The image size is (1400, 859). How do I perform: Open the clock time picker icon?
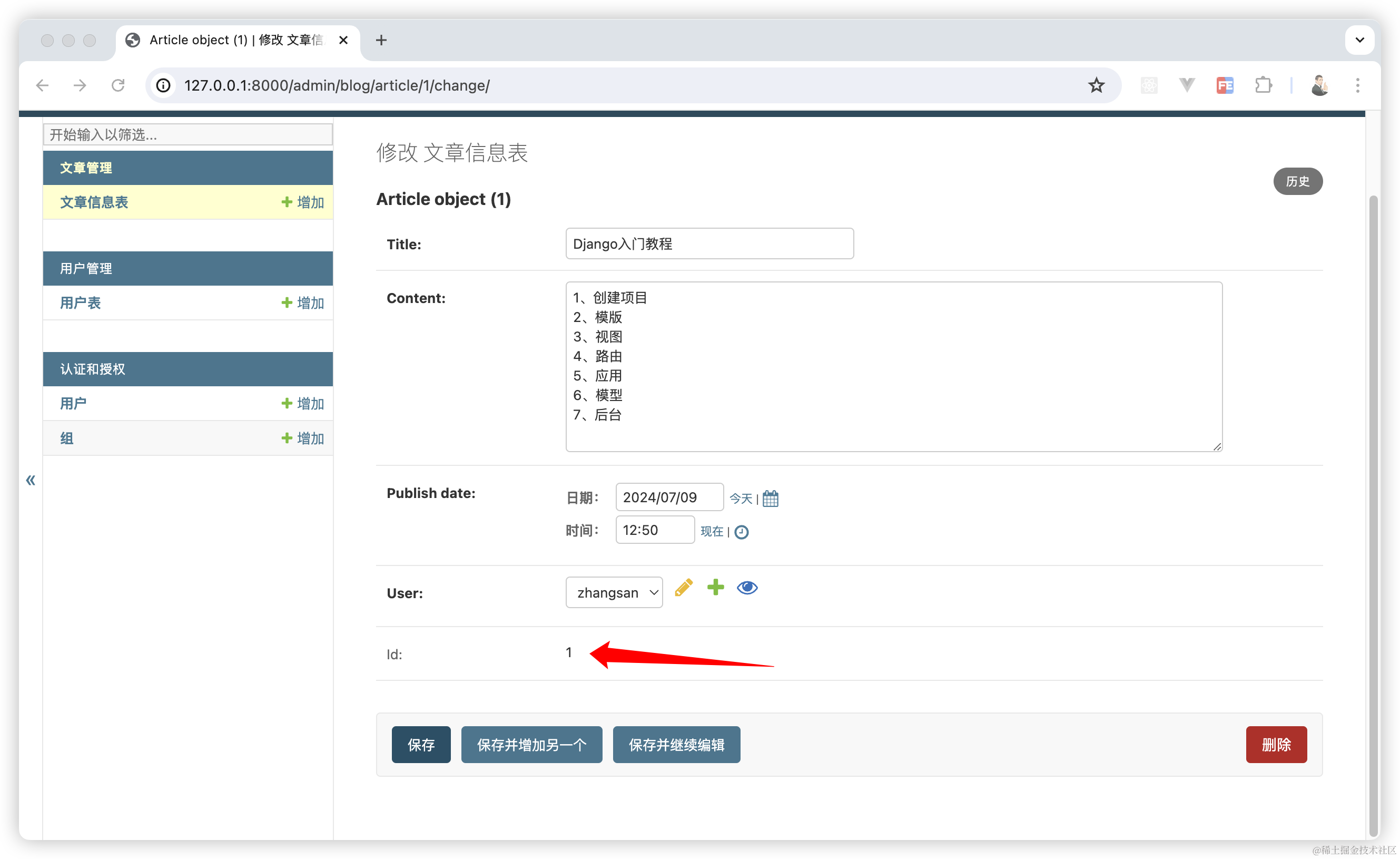pyautogui.click(x=742, y=532)
